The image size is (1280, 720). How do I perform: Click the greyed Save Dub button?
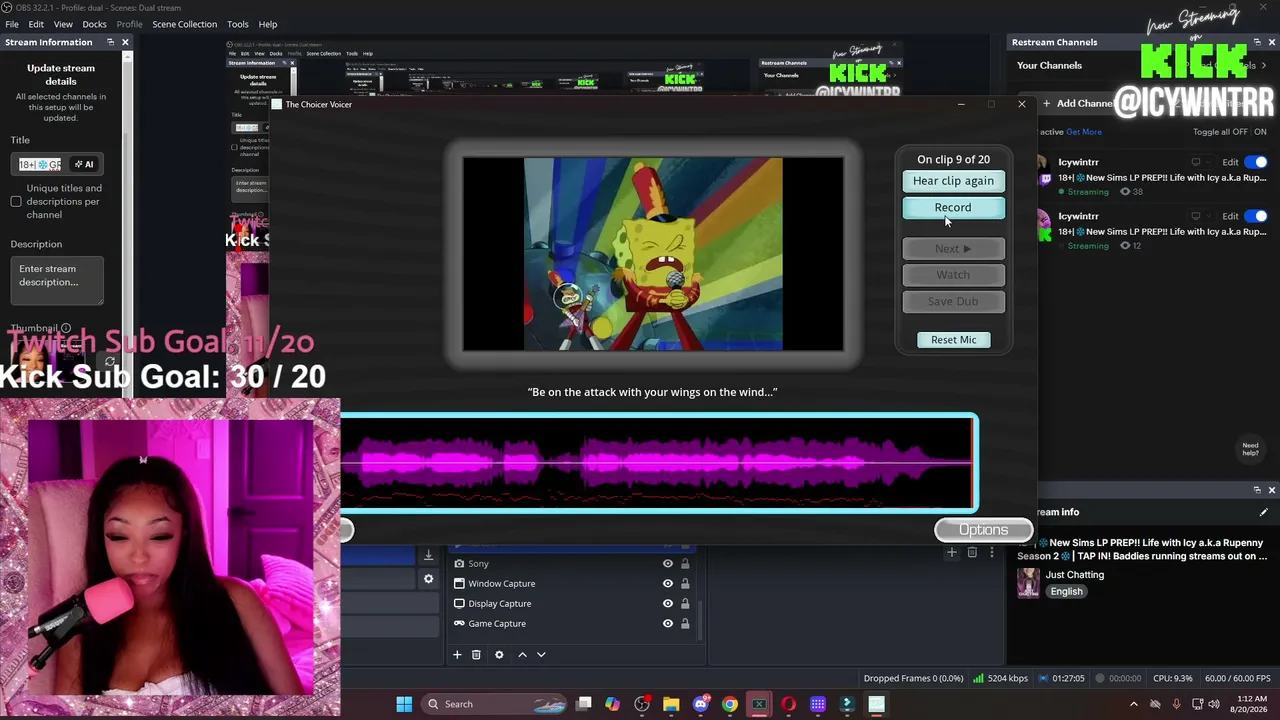point(953,301)
